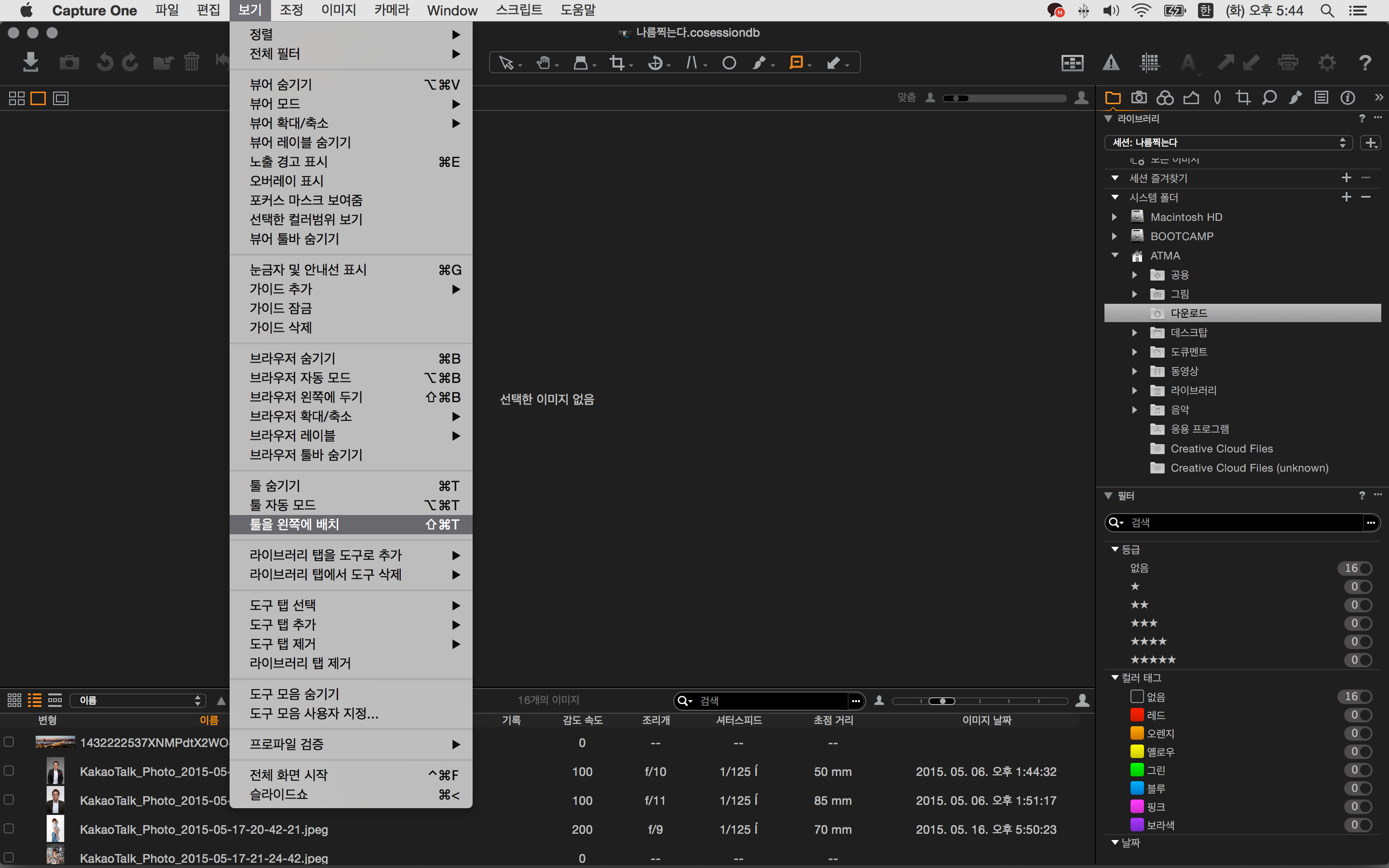Open the 세션: 나름찍는다 dropdown

(1228, 142)
